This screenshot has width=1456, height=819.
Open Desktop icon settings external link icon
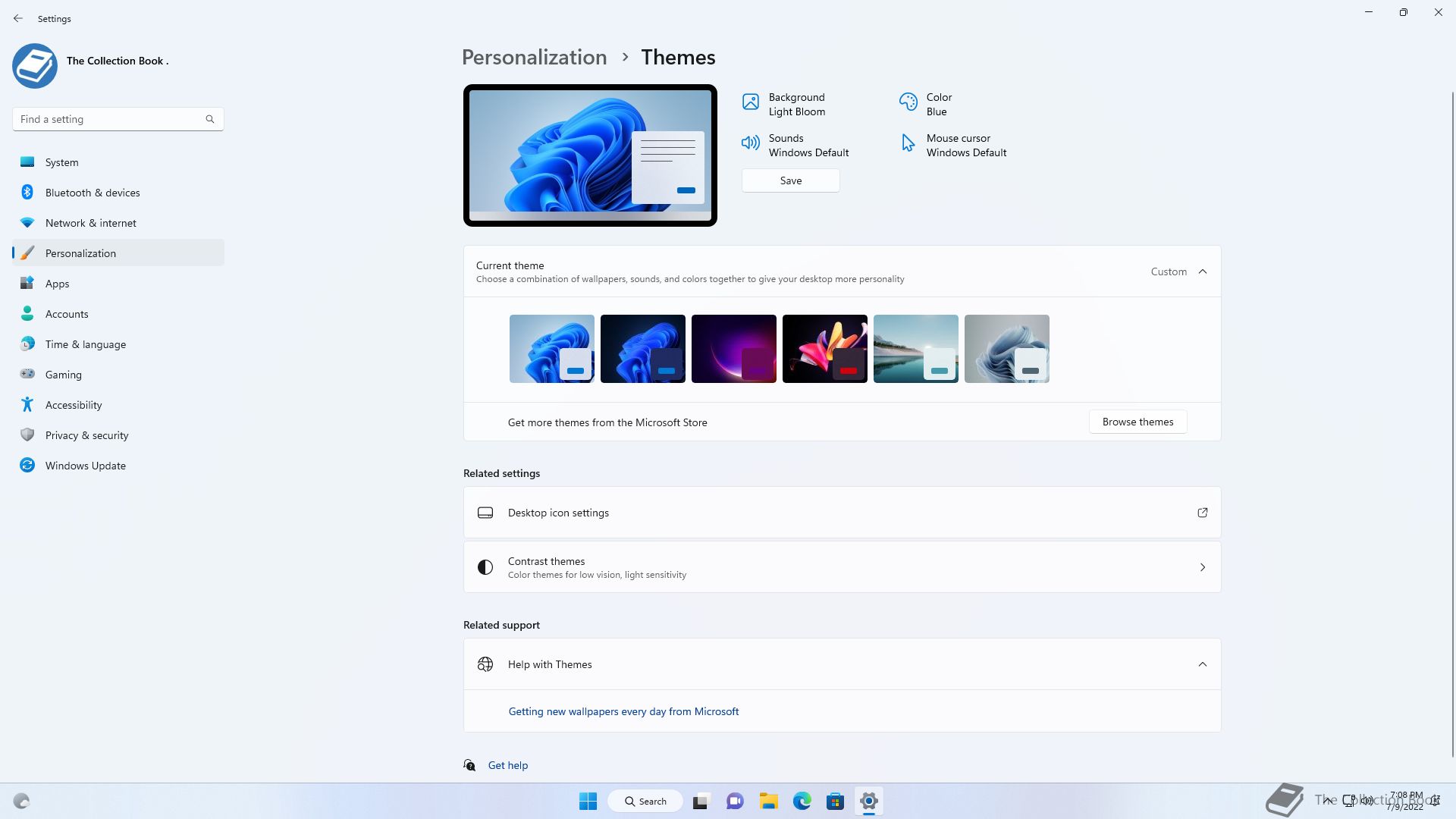(1202, 513)
